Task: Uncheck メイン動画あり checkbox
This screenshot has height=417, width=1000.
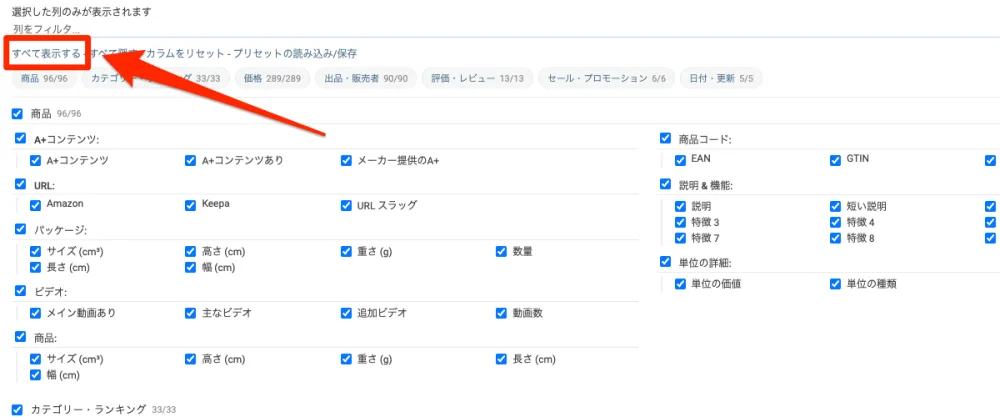Action: click(x=35, y=313)
